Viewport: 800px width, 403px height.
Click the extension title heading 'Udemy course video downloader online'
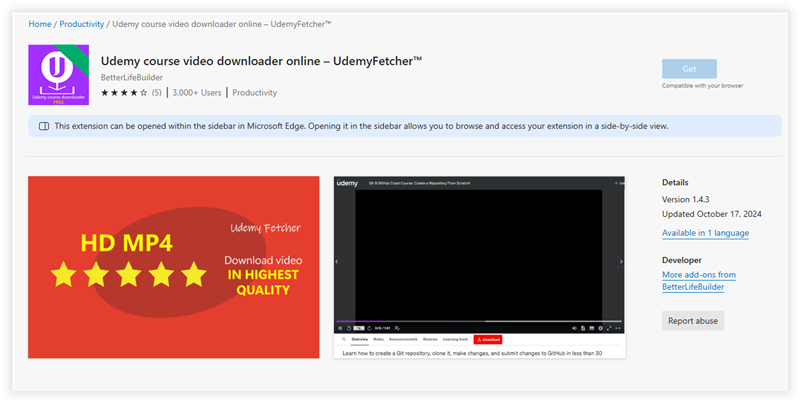(x=262, y=61)
